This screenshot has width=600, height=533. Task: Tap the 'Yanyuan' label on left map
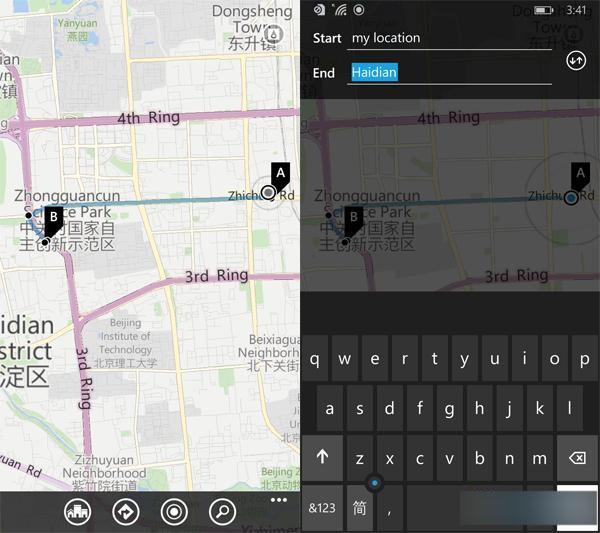(78, 24)
